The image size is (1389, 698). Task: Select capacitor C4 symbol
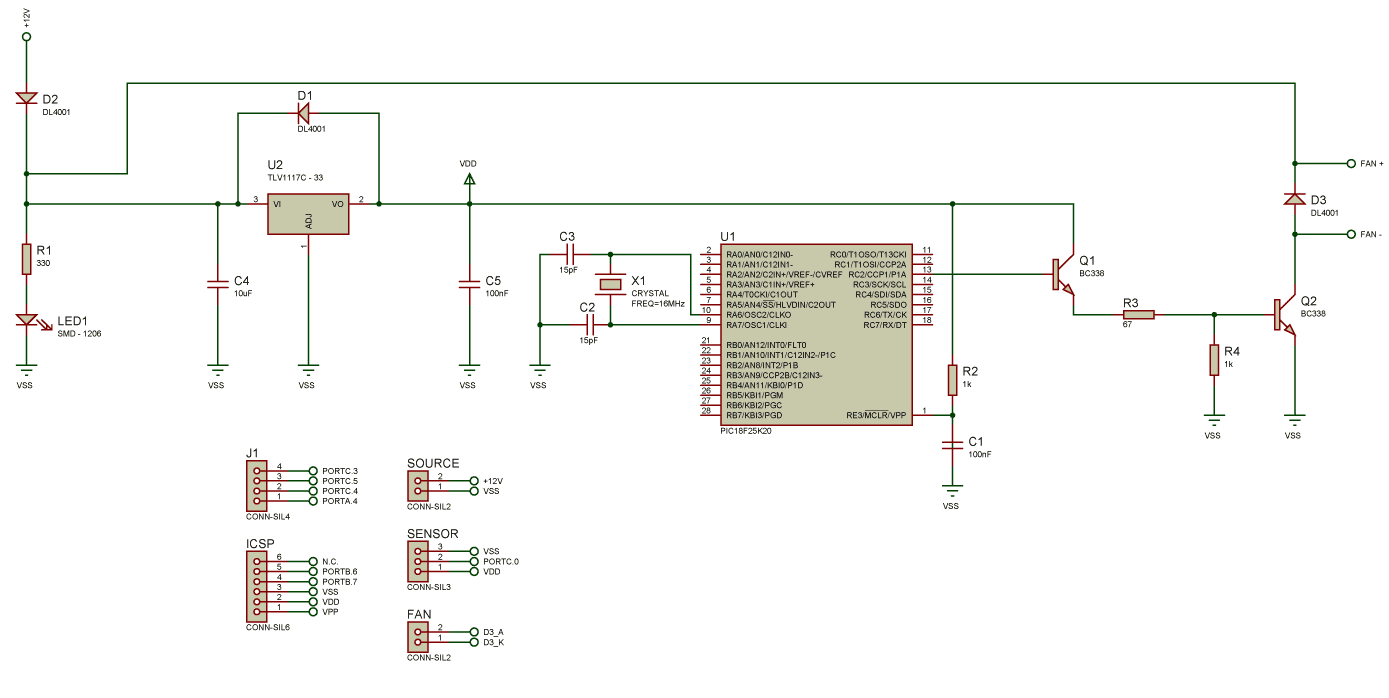[216, 284]
